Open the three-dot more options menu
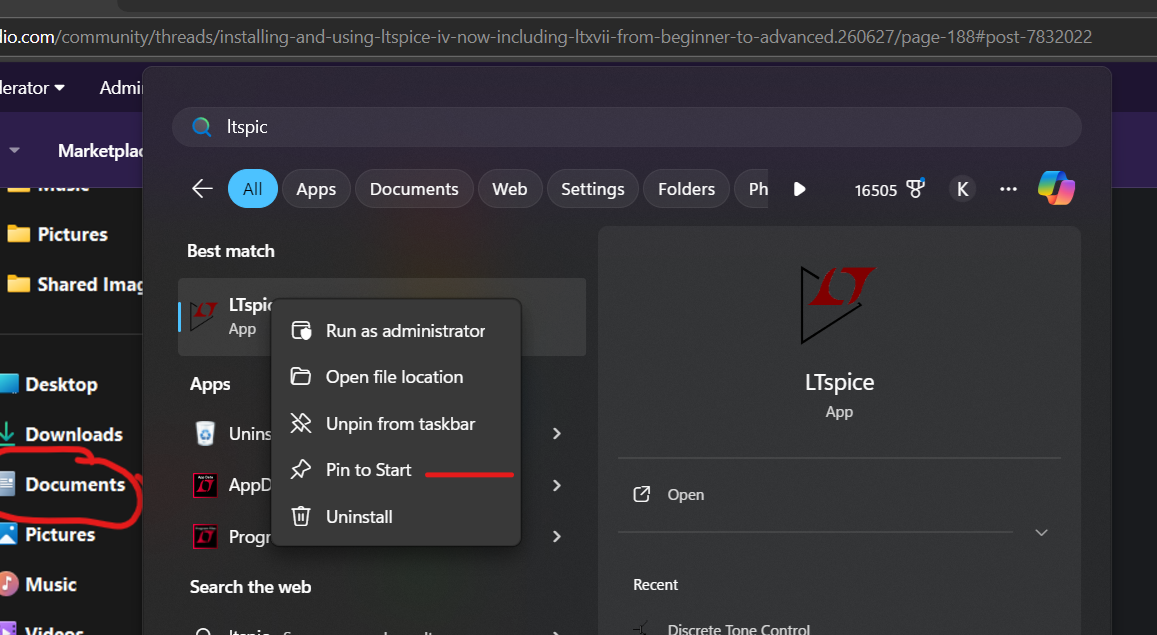The image size is (1157, 635). [x=1008, y=190]
